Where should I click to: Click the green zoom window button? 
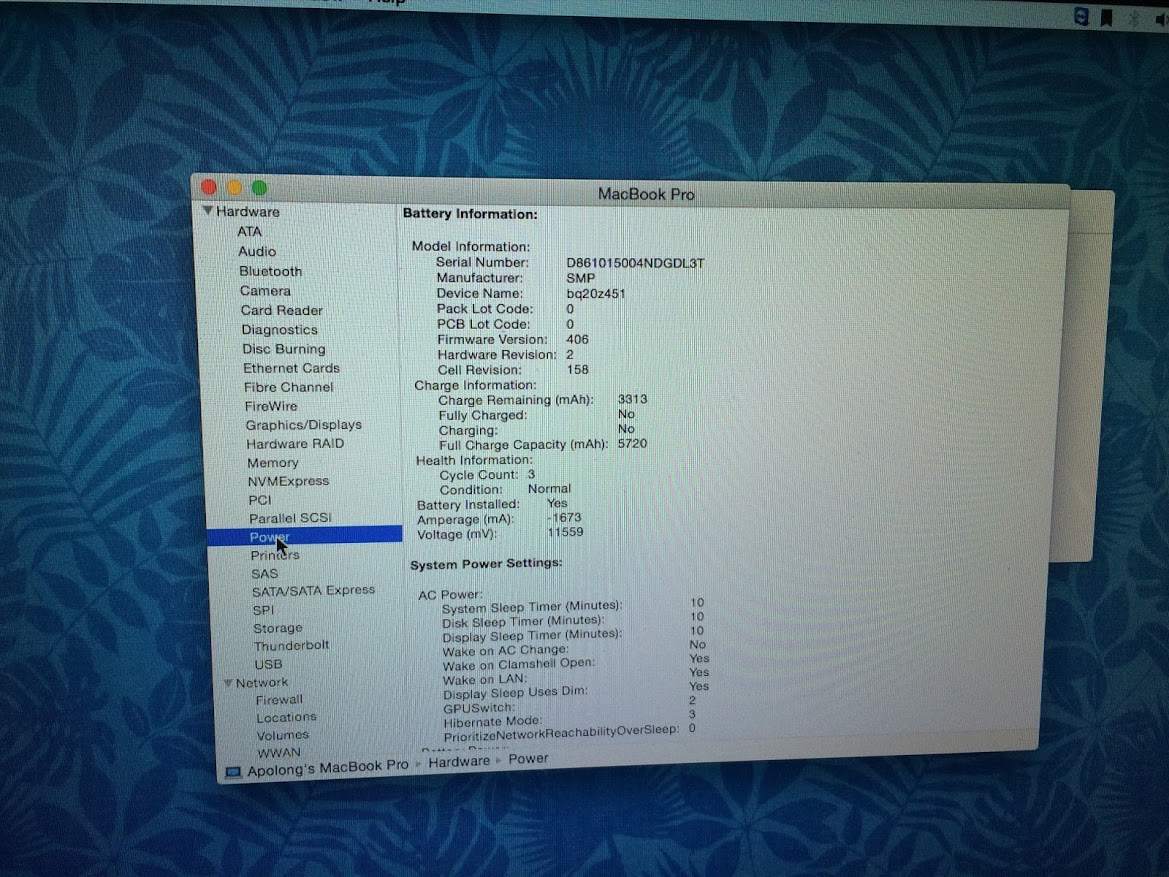pyautogui.click(x=259, y=188)
